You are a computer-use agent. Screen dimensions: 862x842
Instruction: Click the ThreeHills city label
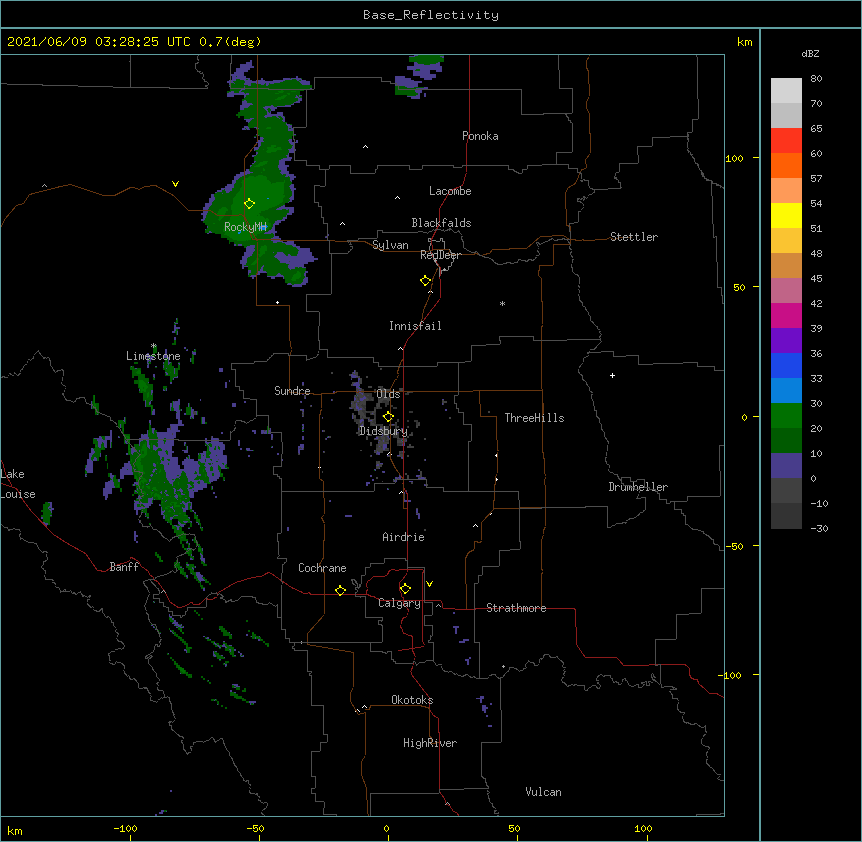[x=534, y=418]
